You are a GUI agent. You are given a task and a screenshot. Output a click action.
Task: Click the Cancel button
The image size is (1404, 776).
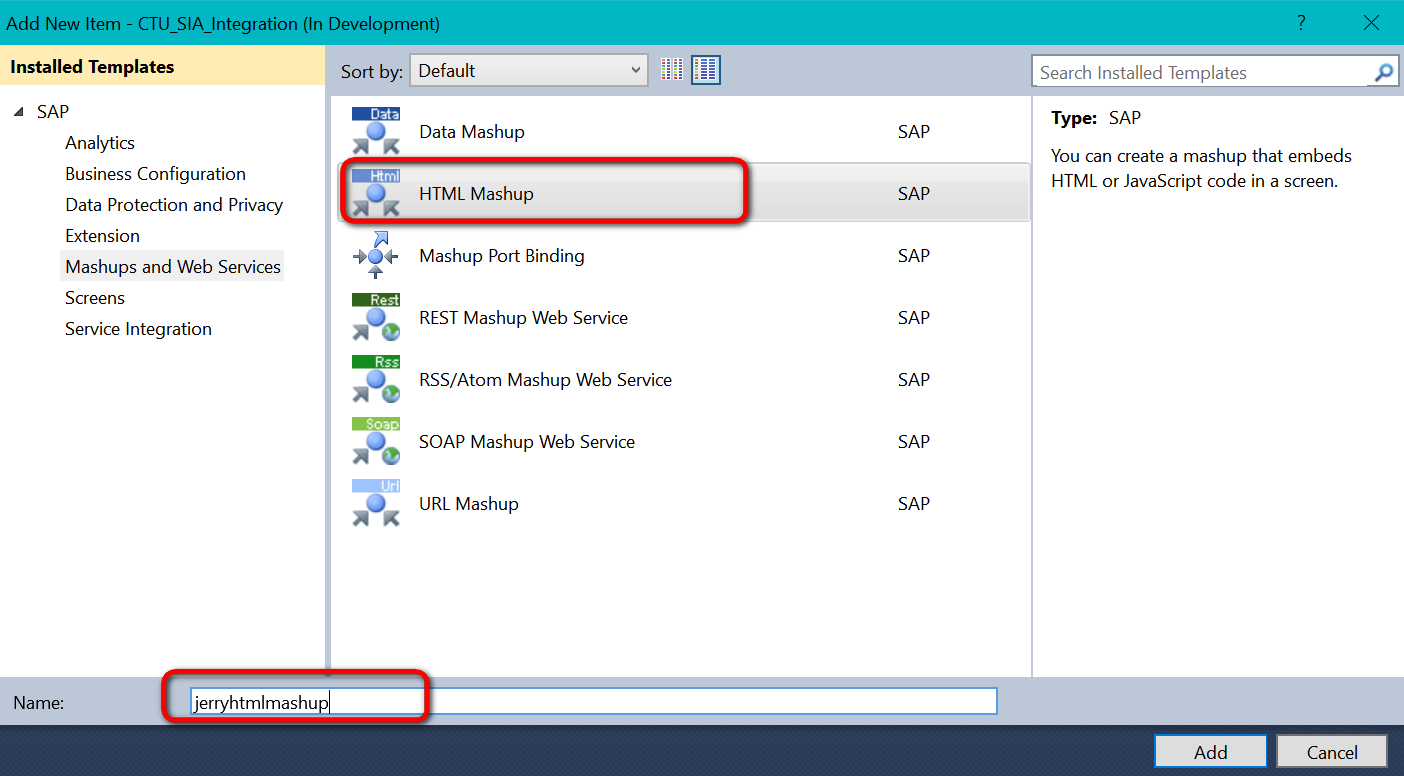(x=1332, y=752)
